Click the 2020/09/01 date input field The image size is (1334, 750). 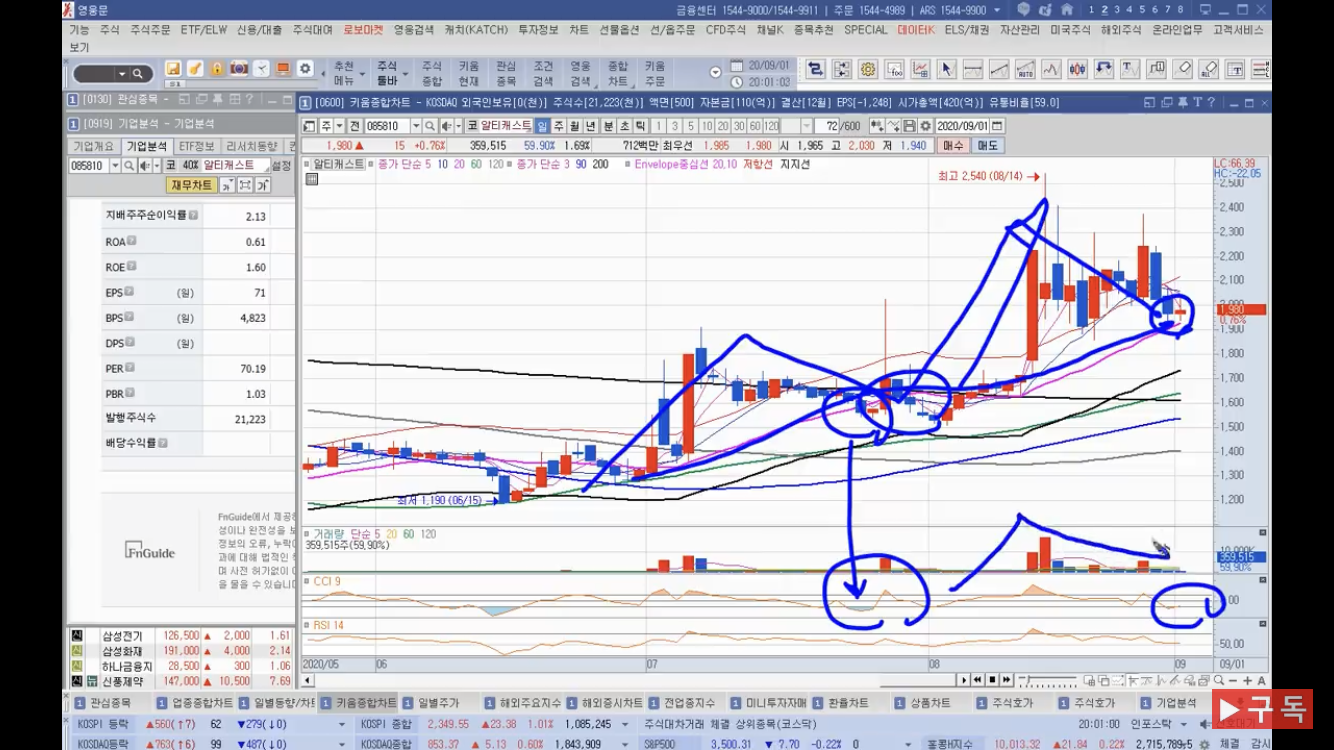[x=963, y=126]
